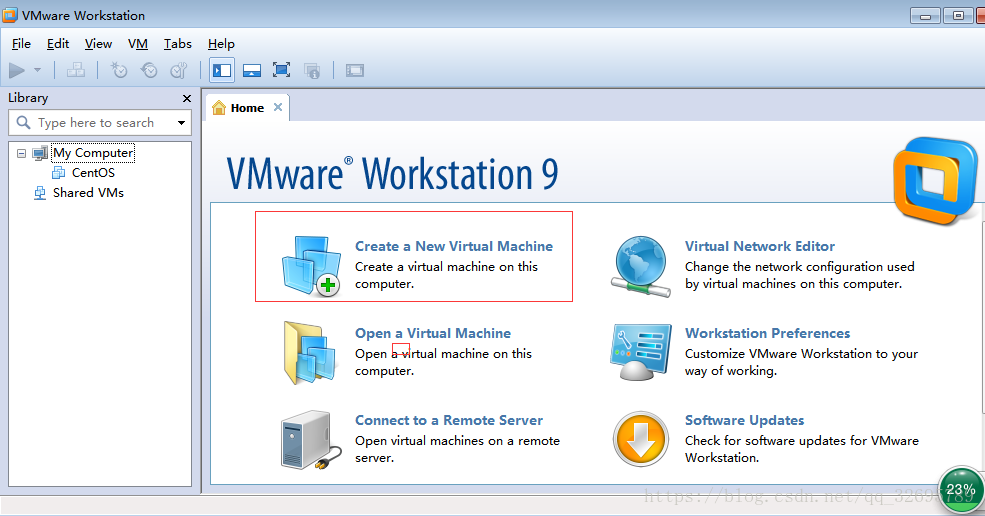Maximize the VMware Workstation window
Viewport: 985px width, 516px height.
coord(958,16)
